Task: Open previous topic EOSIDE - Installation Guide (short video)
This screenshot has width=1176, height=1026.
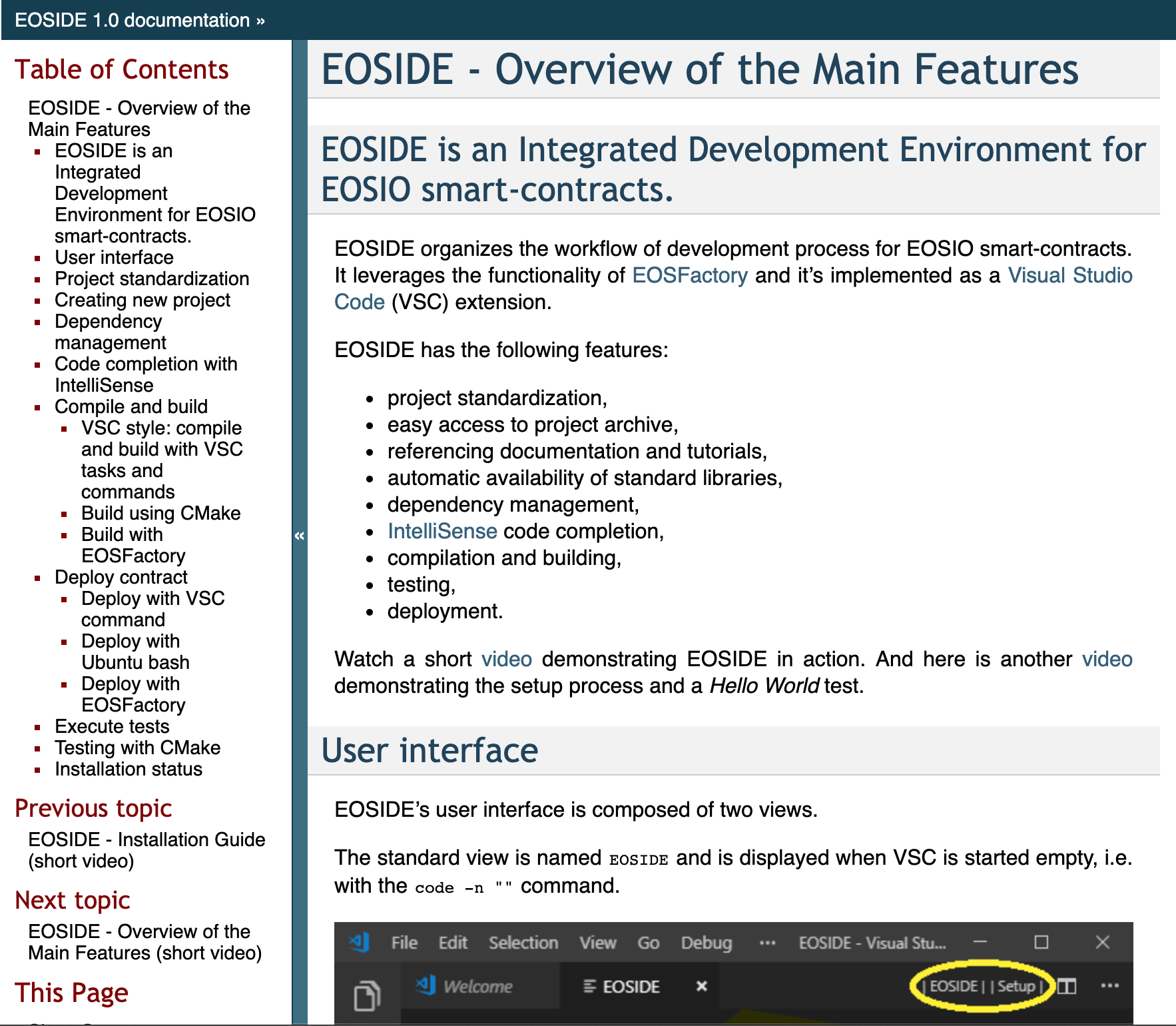Action: (x=147, y=850)
